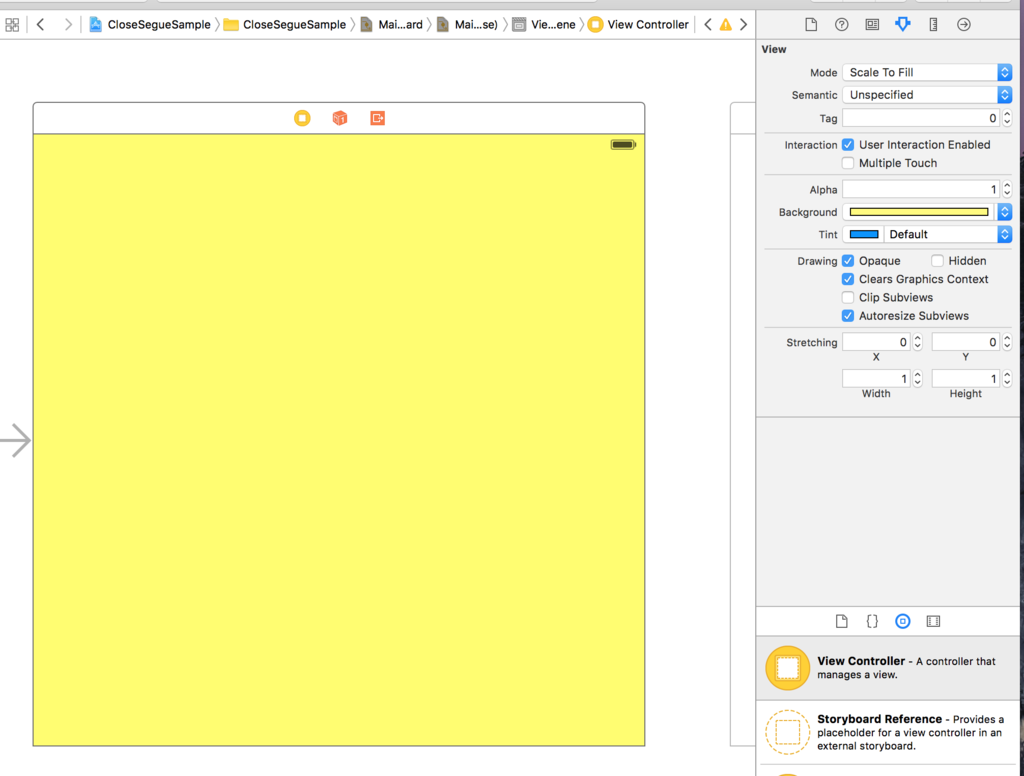Image resolution: width=1024 pixels, height=776 pixels.
Task: Show the Connections inspector
Action: 964,25
